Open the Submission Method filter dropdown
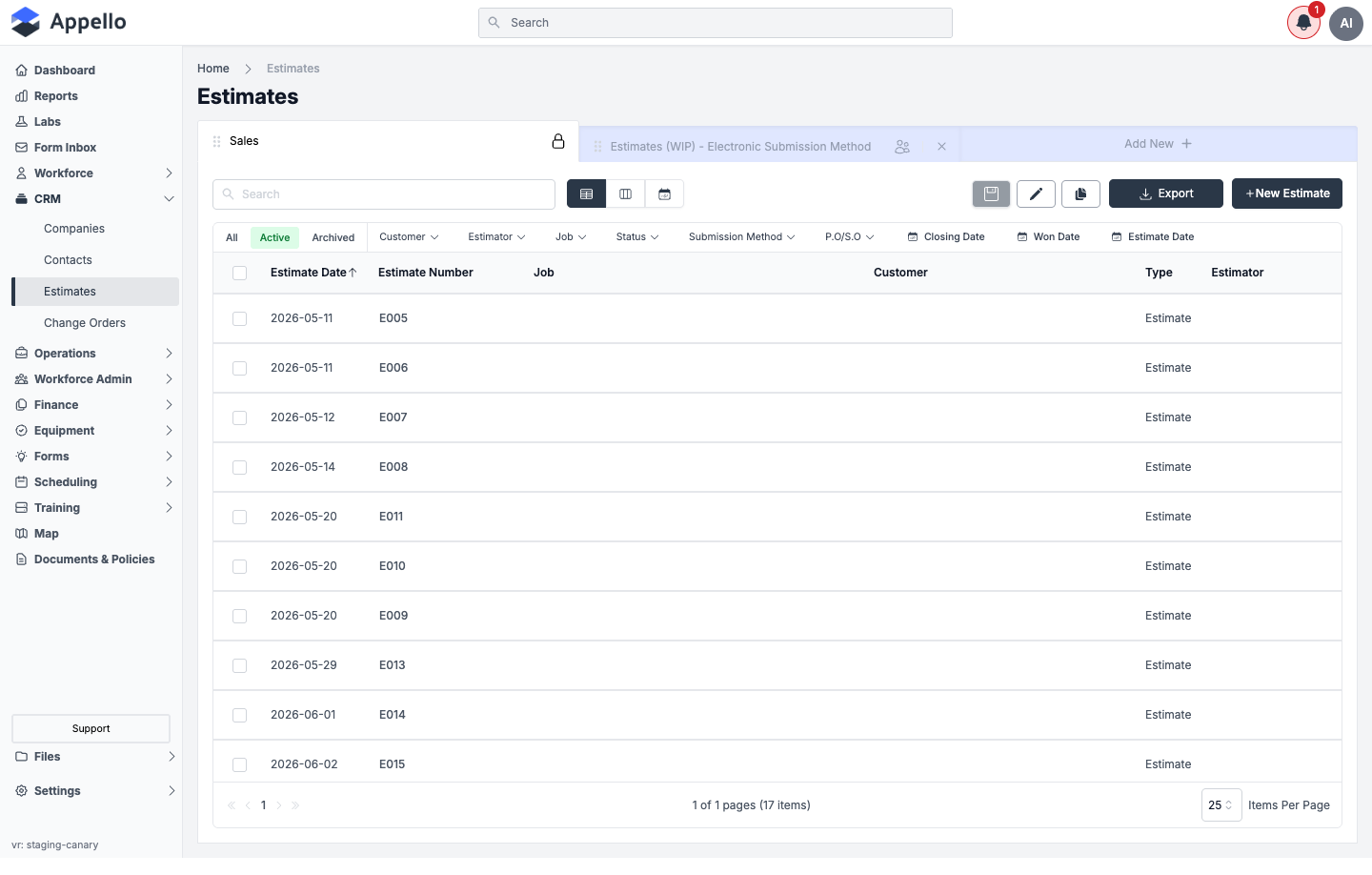 point(741,237)
